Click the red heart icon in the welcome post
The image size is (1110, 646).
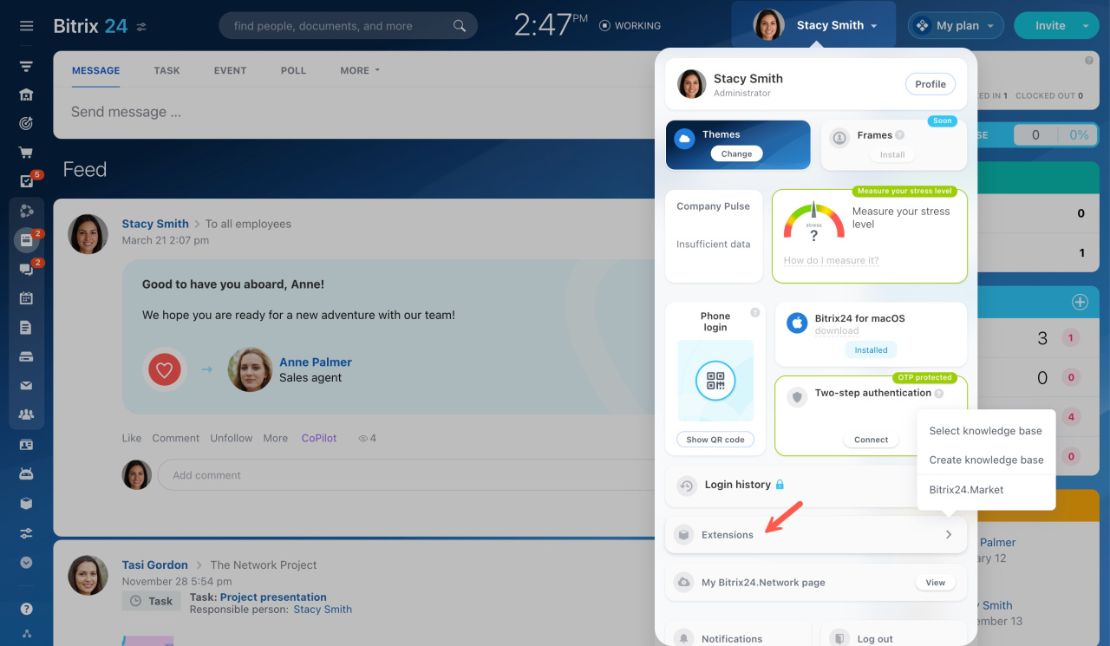(164, 369)
